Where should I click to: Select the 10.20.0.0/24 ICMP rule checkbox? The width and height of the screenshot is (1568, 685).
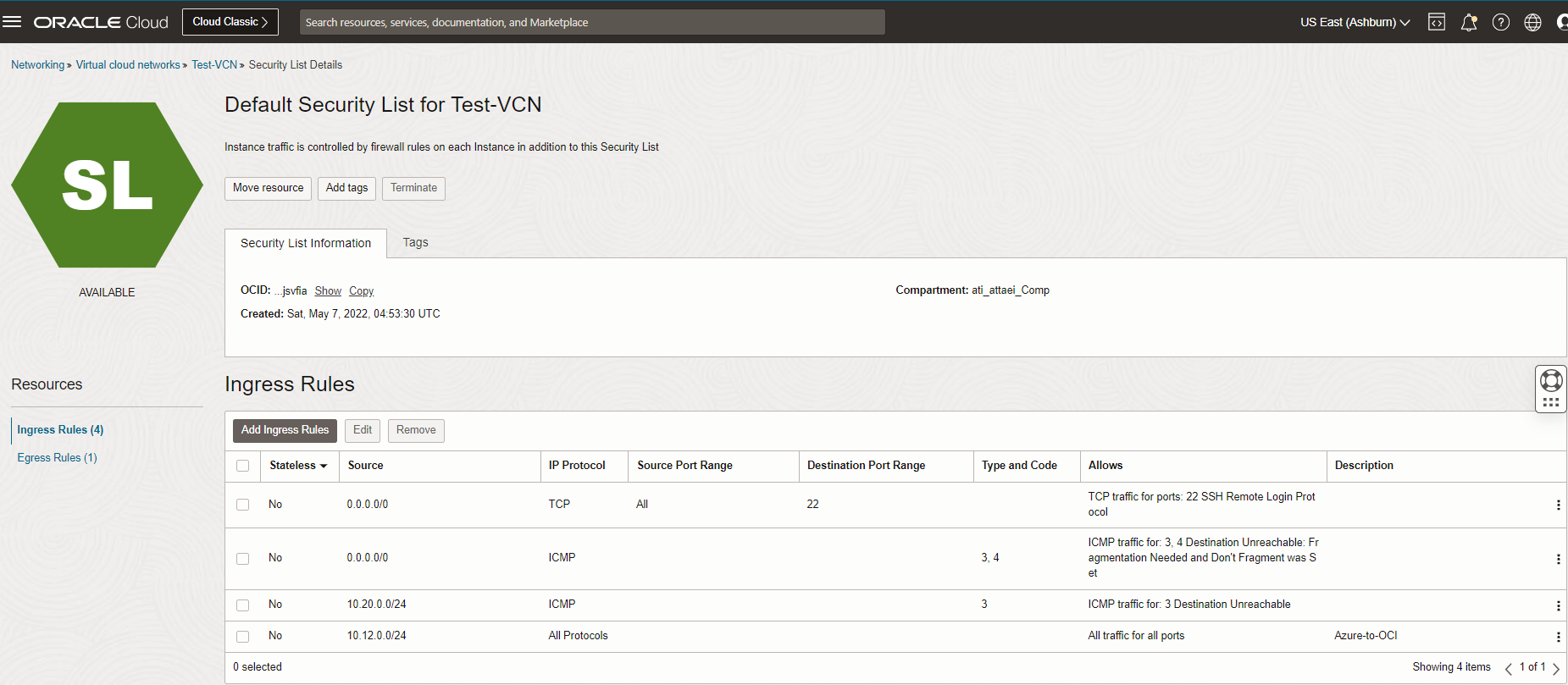coord(243,605)
